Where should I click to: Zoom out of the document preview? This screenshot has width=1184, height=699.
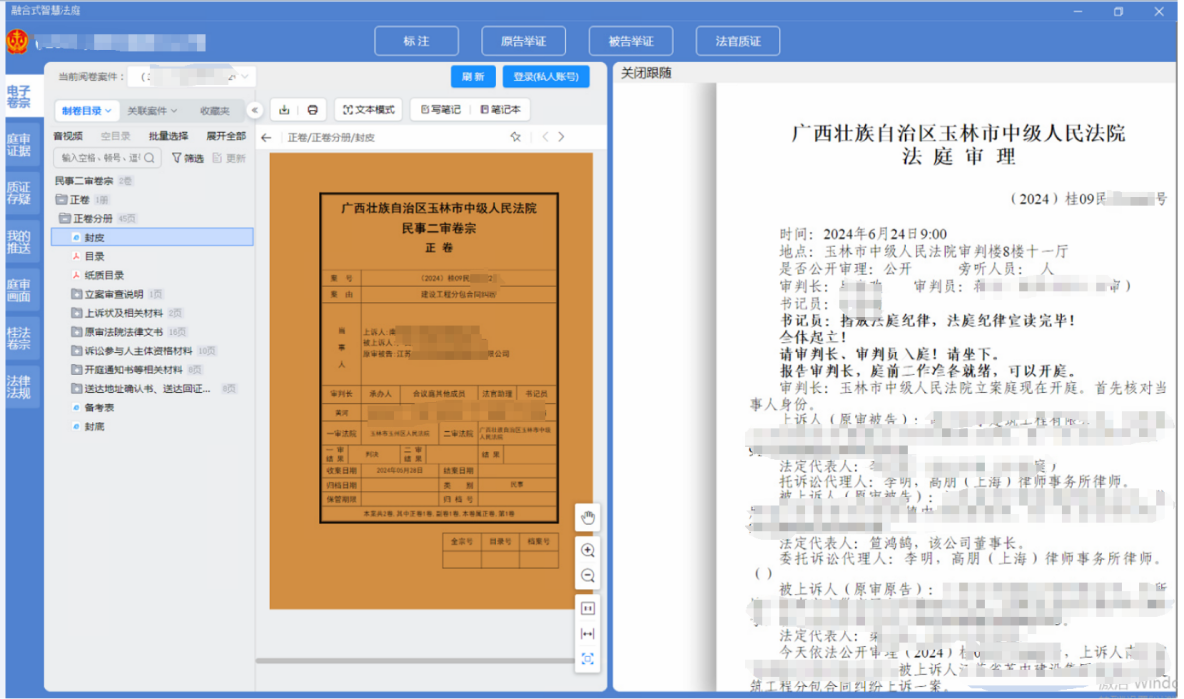[588, 576]
